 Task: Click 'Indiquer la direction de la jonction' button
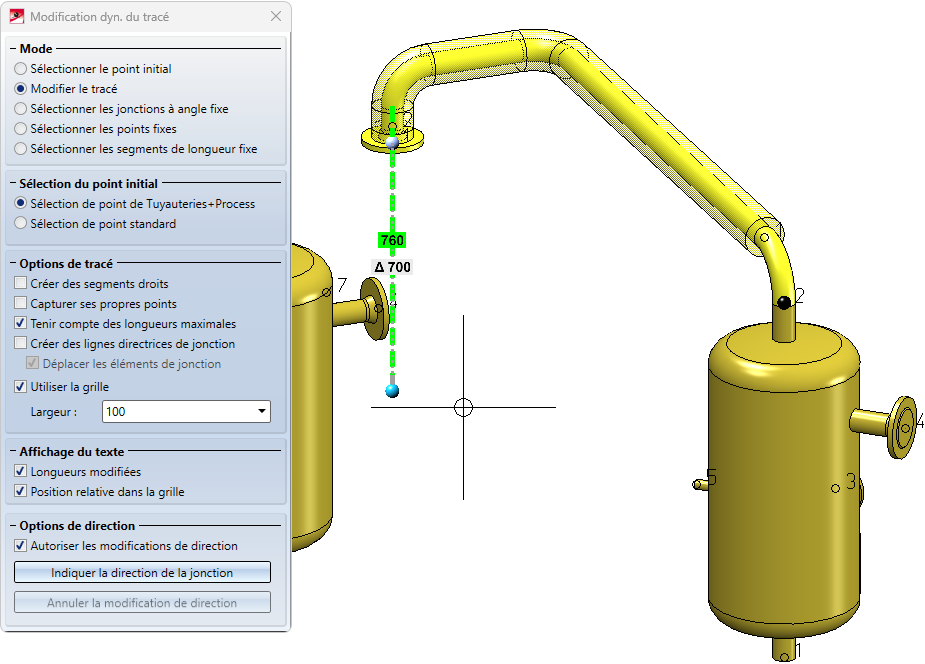pyautogui.click(x=142, y=573)
